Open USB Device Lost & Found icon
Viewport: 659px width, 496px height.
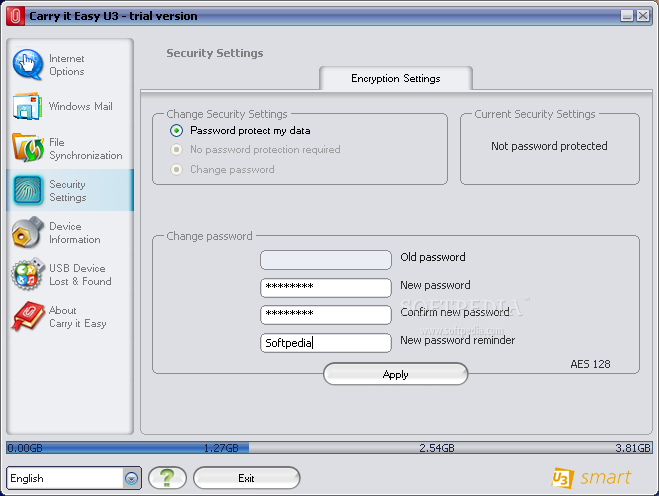tap(28, 274)
